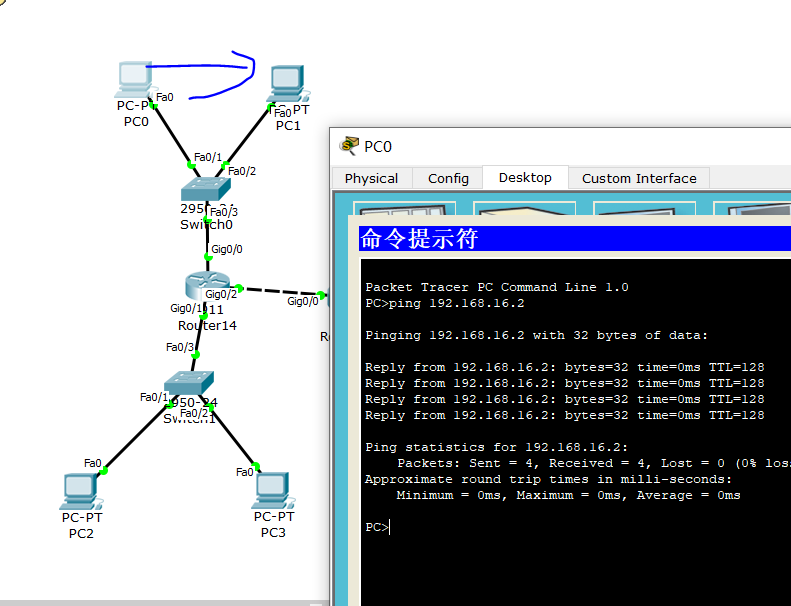Open the Custom Interface tab
Screen dimensions: 791x606
[x=639, y=179]
